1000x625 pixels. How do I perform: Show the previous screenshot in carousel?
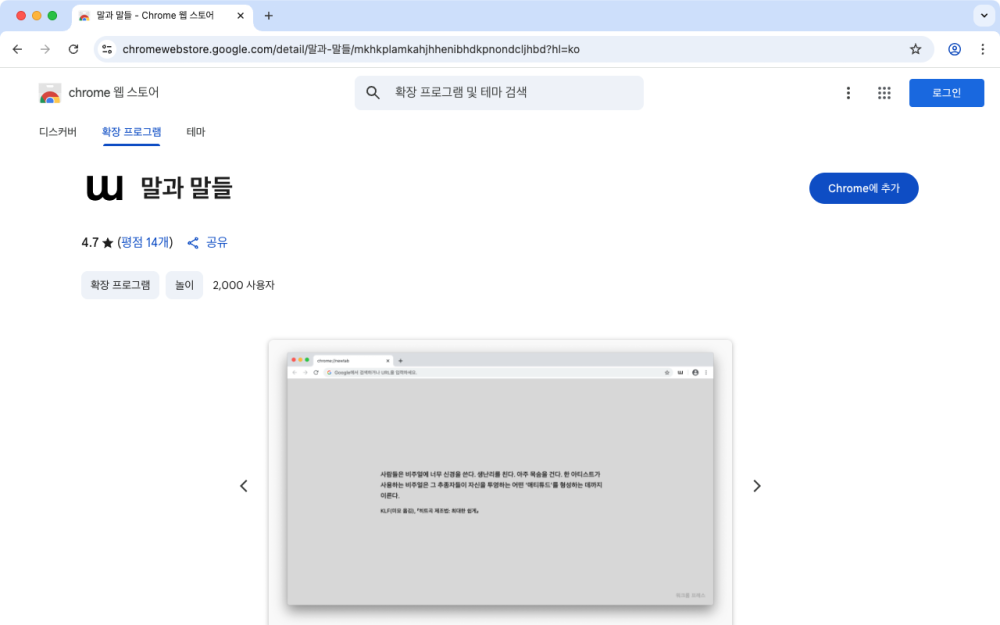244,486
